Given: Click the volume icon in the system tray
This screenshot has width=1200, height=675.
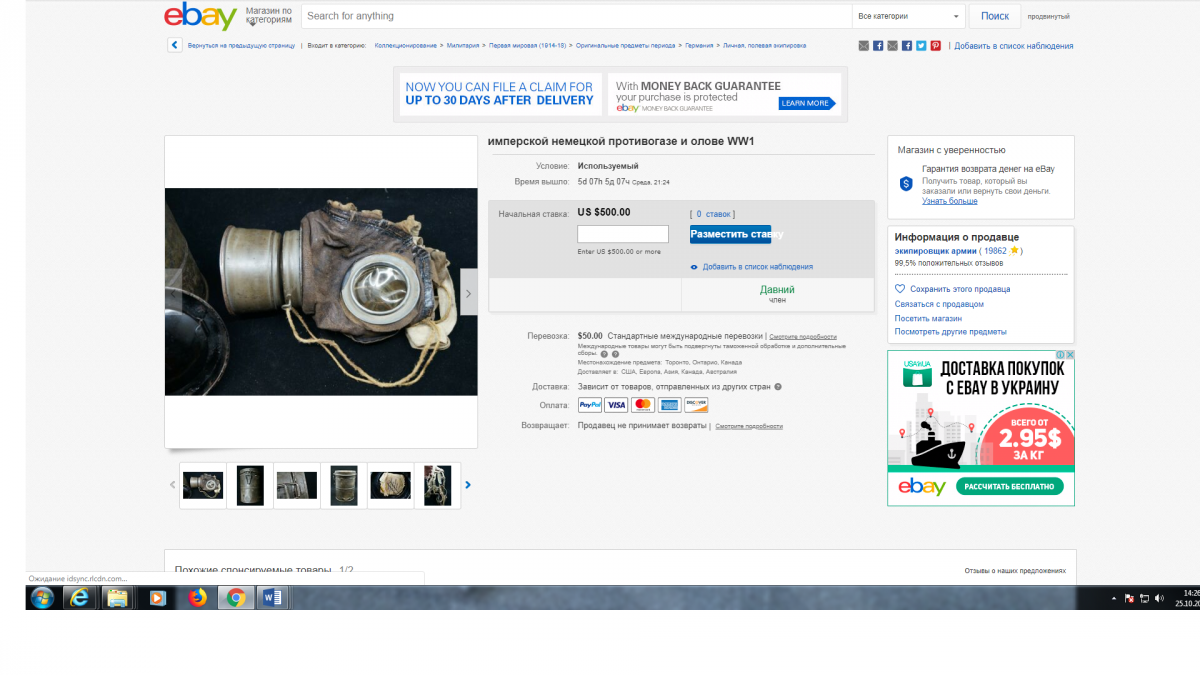Looking at the screenshot, I should (x=1159, y=598).
